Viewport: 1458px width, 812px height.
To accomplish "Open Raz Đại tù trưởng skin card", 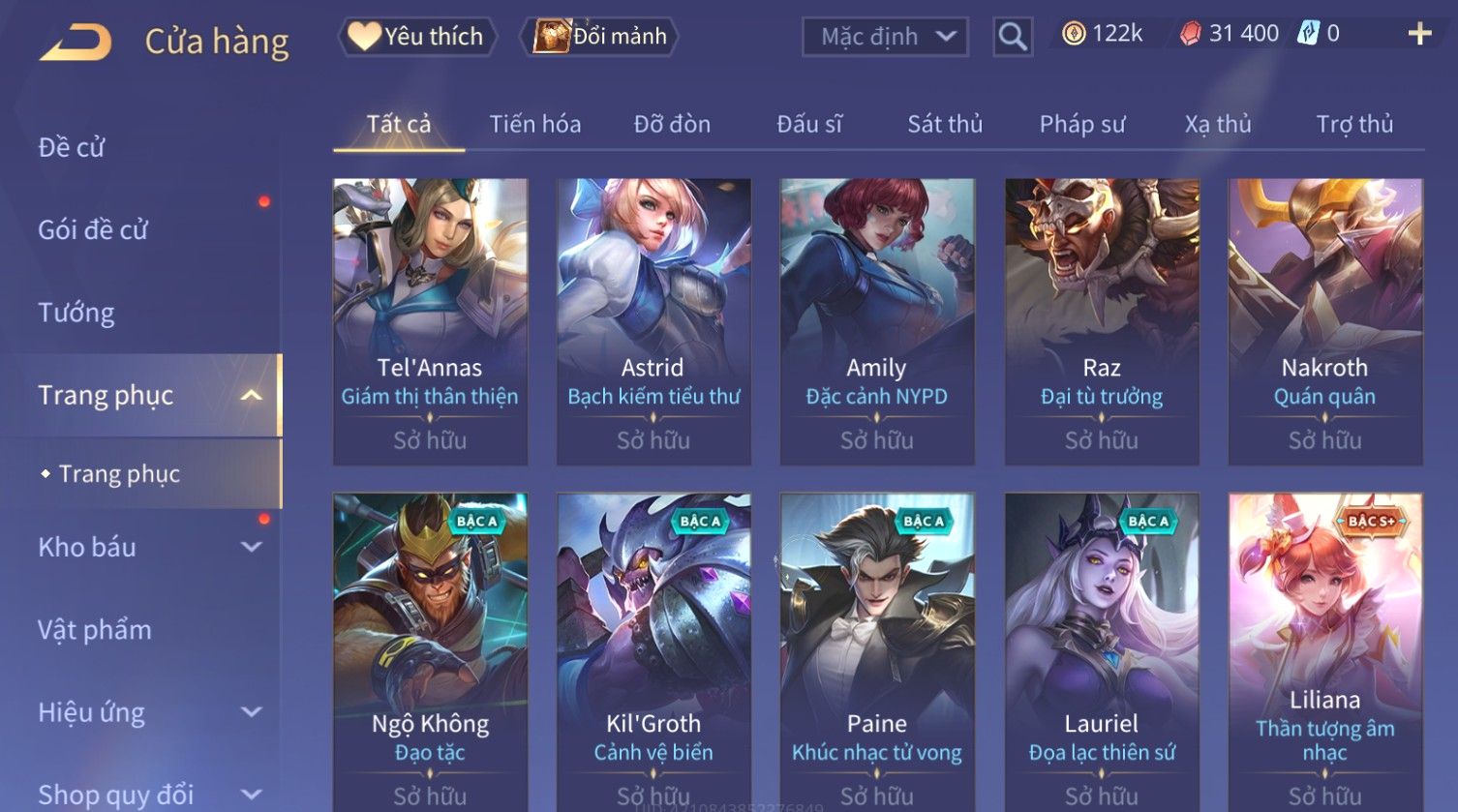I will click(1102, 321).
